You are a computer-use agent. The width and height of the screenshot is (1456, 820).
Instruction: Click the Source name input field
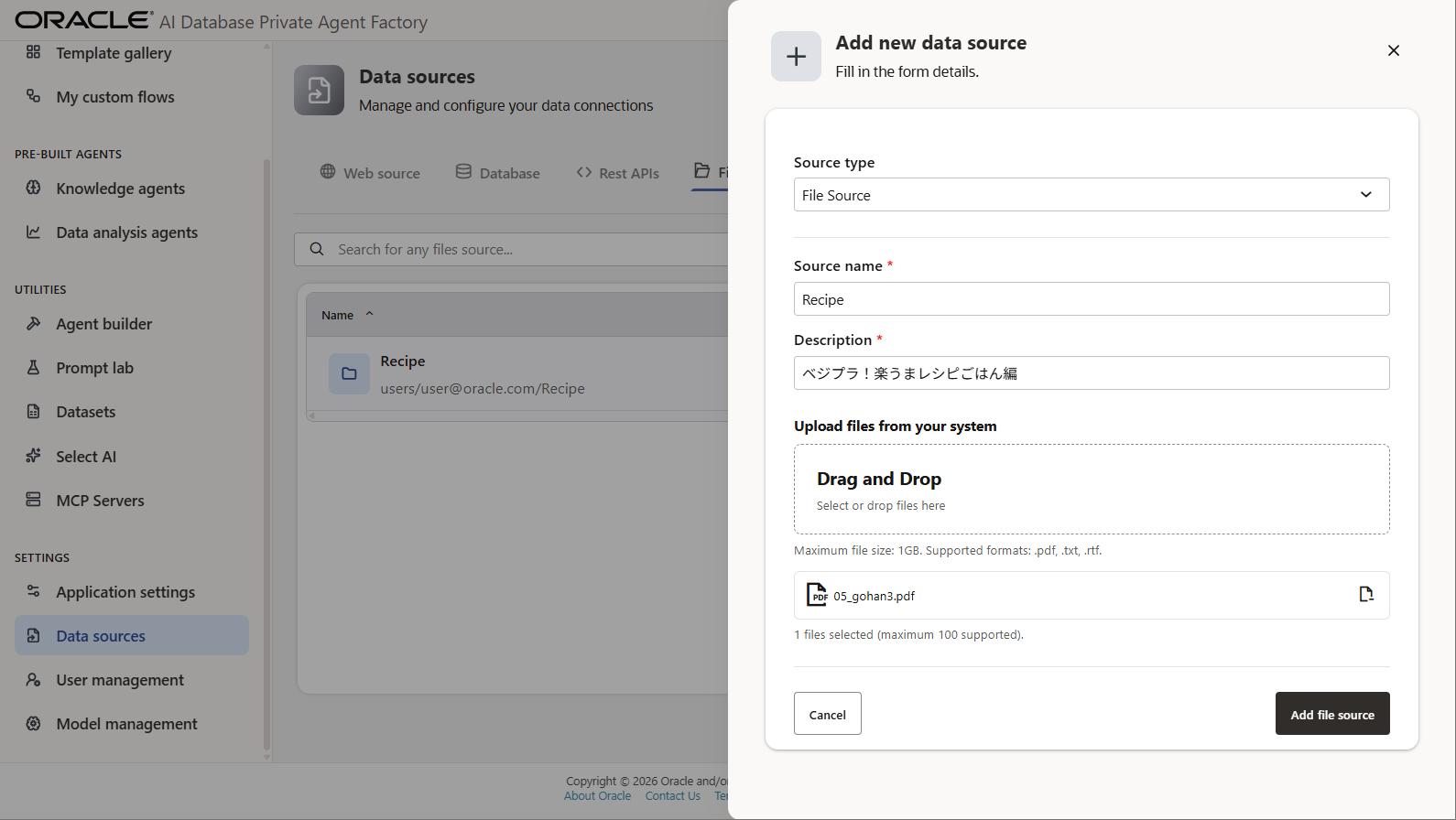[1091, 299]
